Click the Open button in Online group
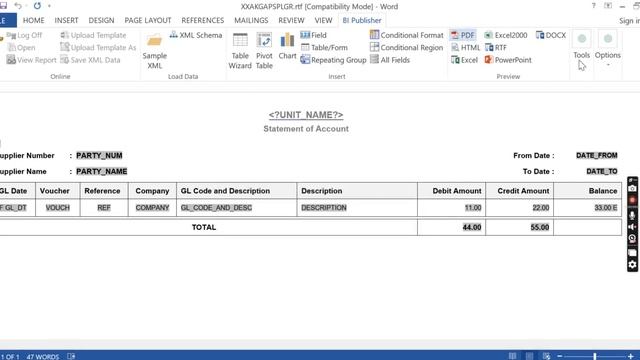 pos(22,48)
